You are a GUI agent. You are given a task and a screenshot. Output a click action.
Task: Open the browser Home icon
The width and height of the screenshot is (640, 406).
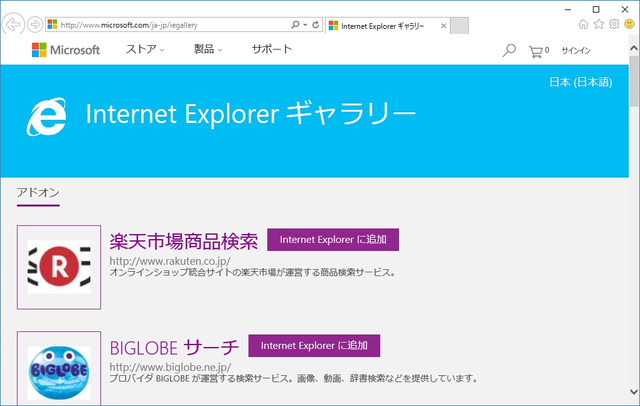583,24
